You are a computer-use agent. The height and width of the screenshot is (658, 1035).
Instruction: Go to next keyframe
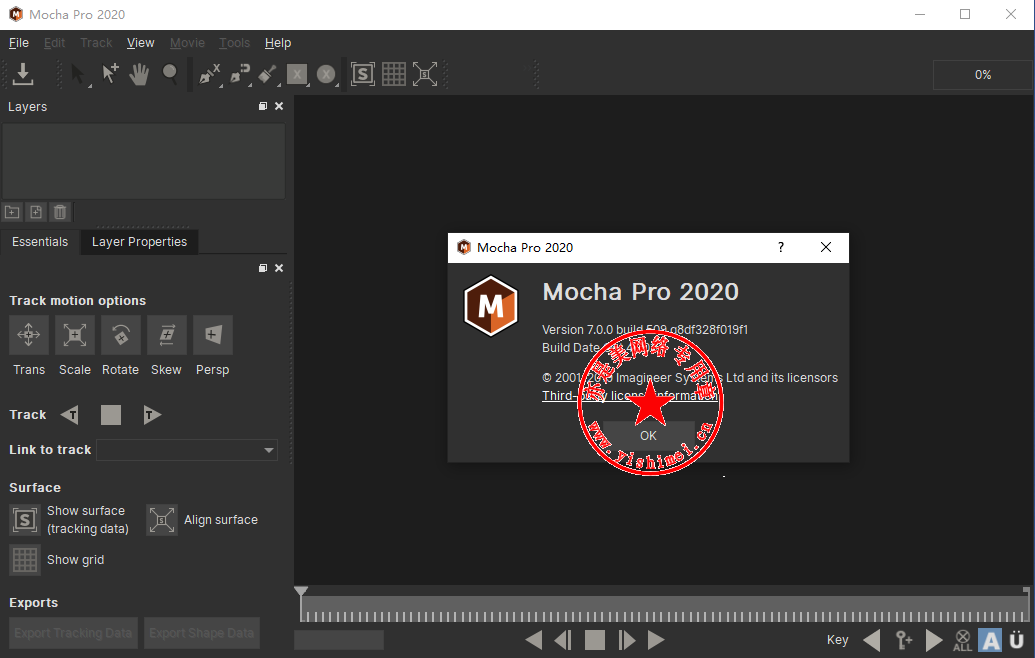[934, 640]
